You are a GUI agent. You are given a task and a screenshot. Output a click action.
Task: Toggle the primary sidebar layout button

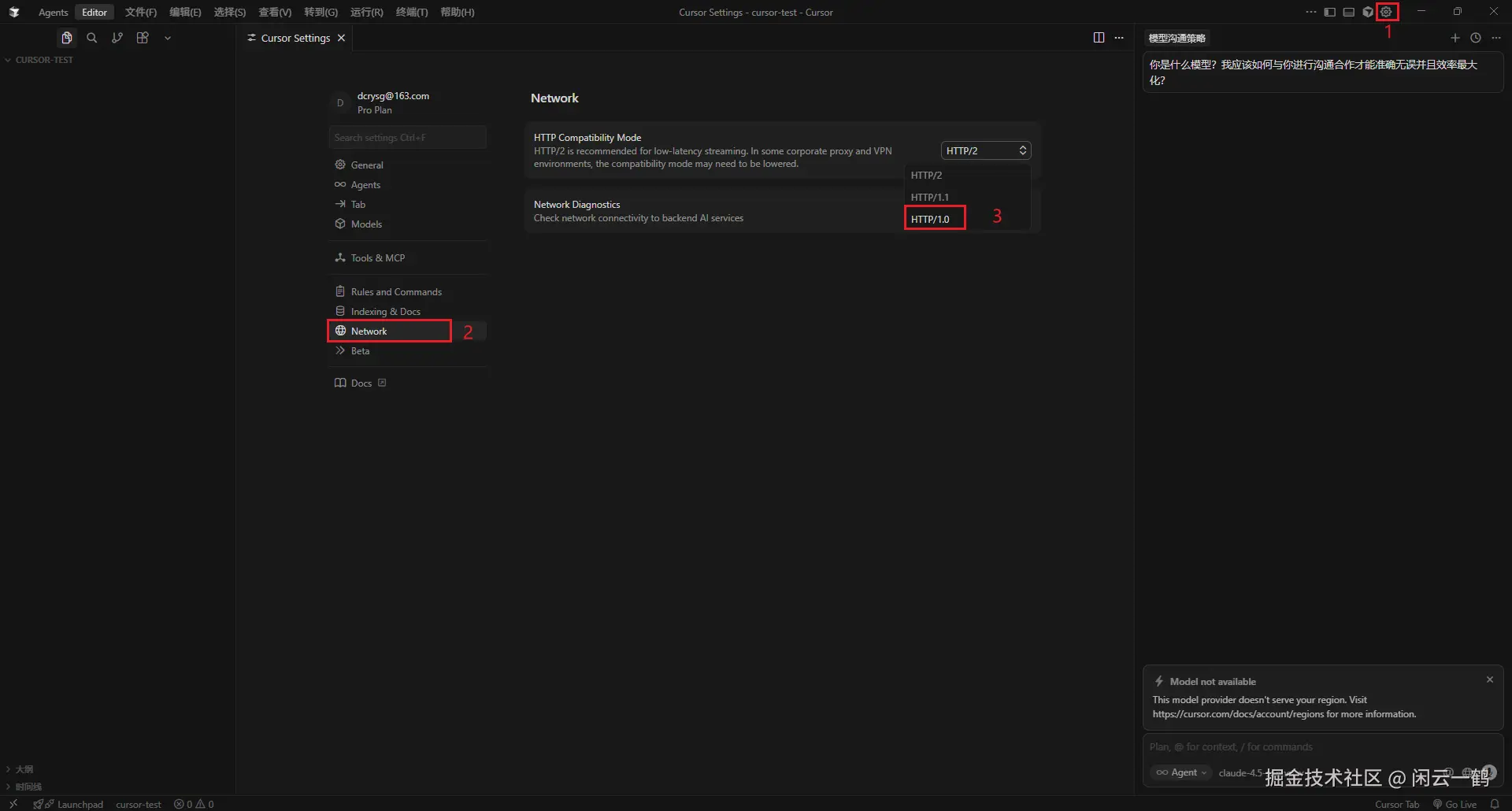(1330, 12)
